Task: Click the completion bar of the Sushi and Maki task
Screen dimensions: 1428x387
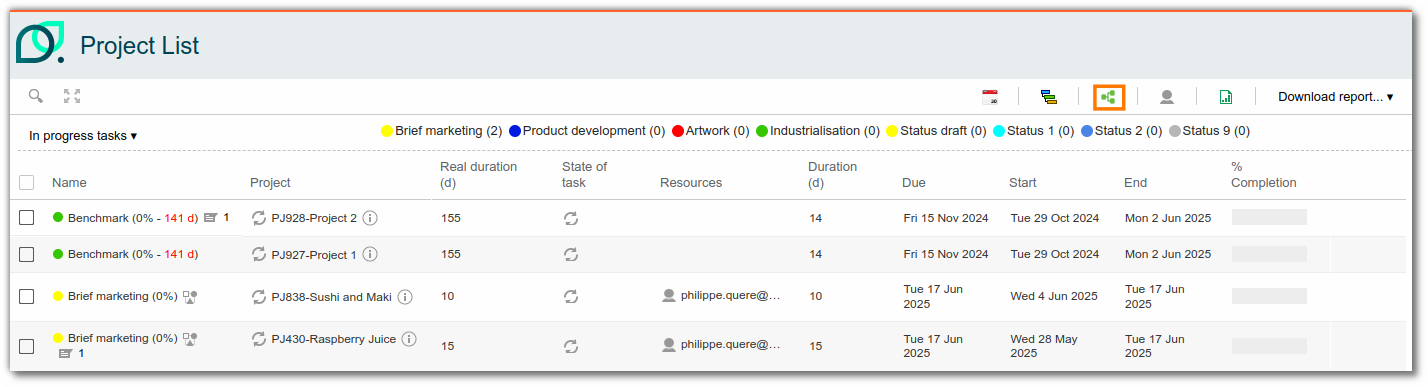Action: coord(1269,296)
